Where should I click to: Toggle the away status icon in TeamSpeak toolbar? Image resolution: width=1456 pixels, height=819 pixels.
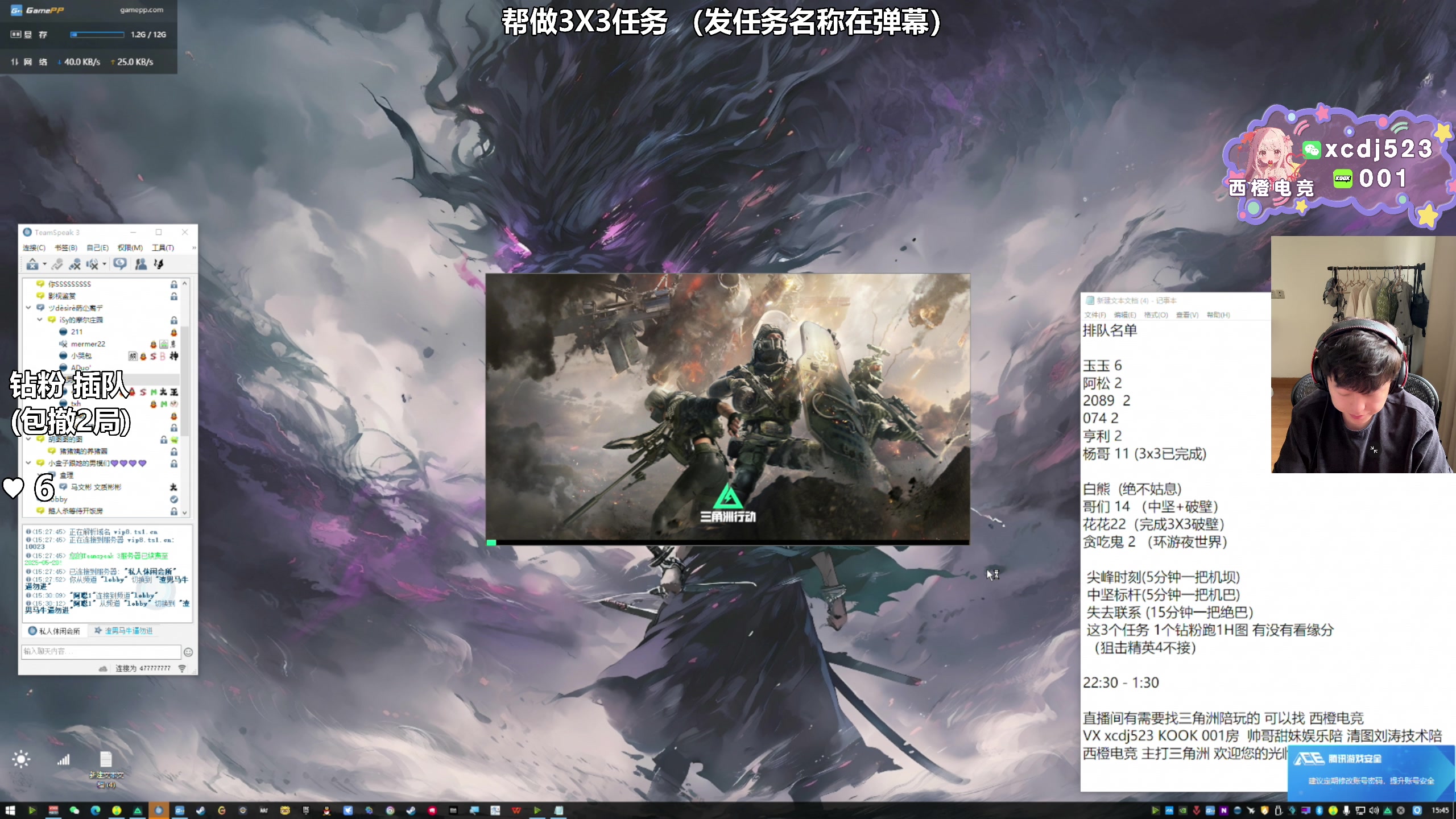pos(57,264)
